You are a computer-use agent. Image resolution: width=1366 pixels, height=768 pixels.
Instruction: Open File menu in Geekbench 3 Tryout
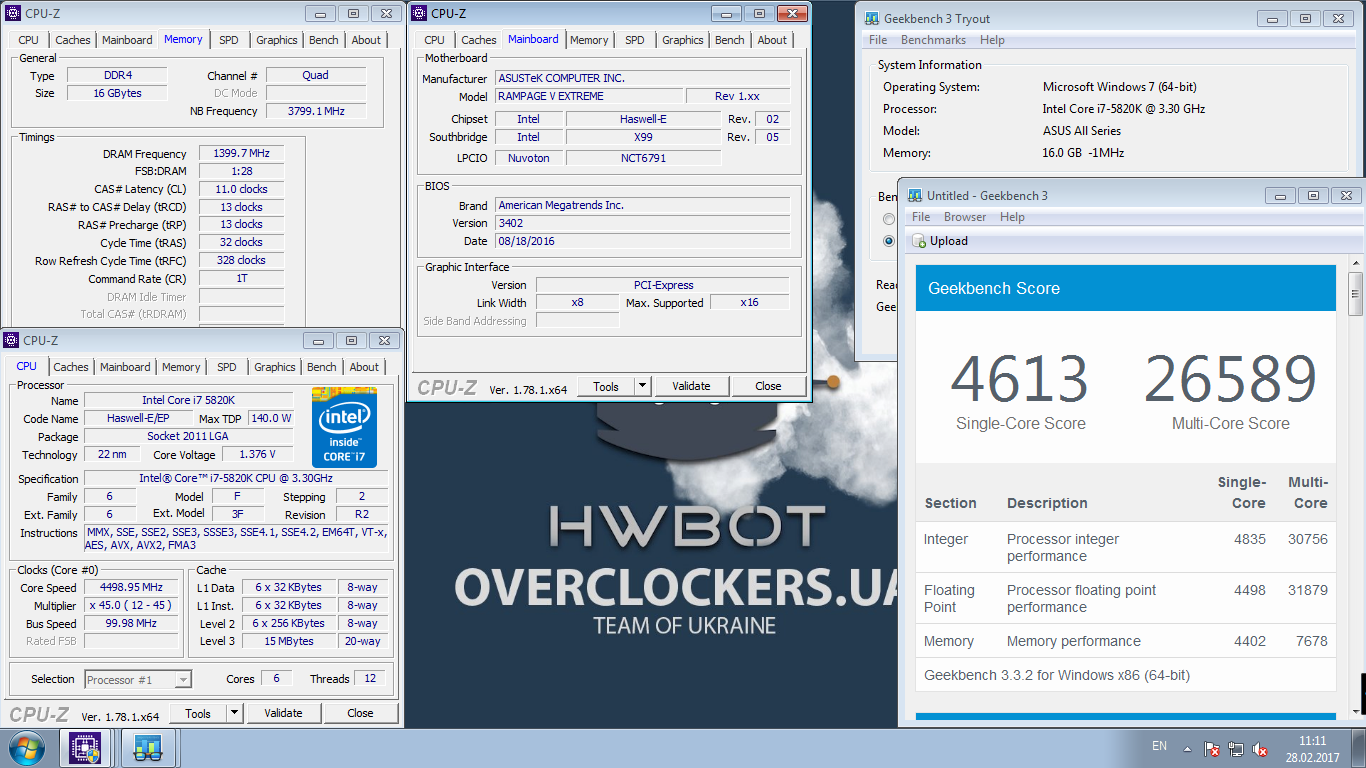pyautogui.click(x=878, y=40)
